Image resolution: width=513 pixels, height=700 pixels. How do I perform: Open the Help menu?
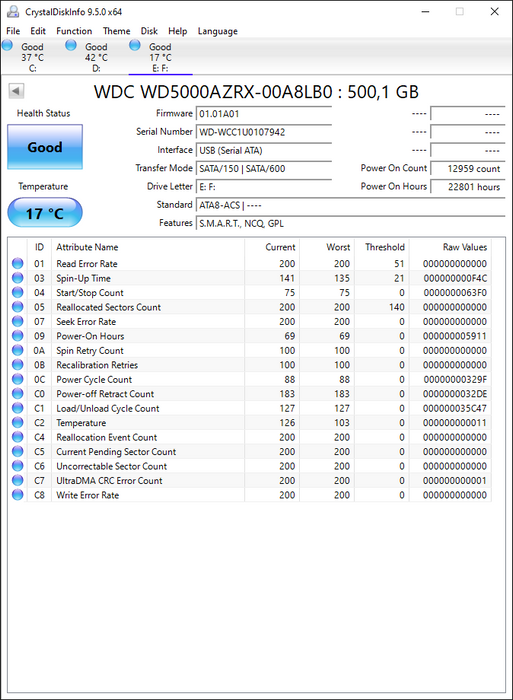(177, 31)
